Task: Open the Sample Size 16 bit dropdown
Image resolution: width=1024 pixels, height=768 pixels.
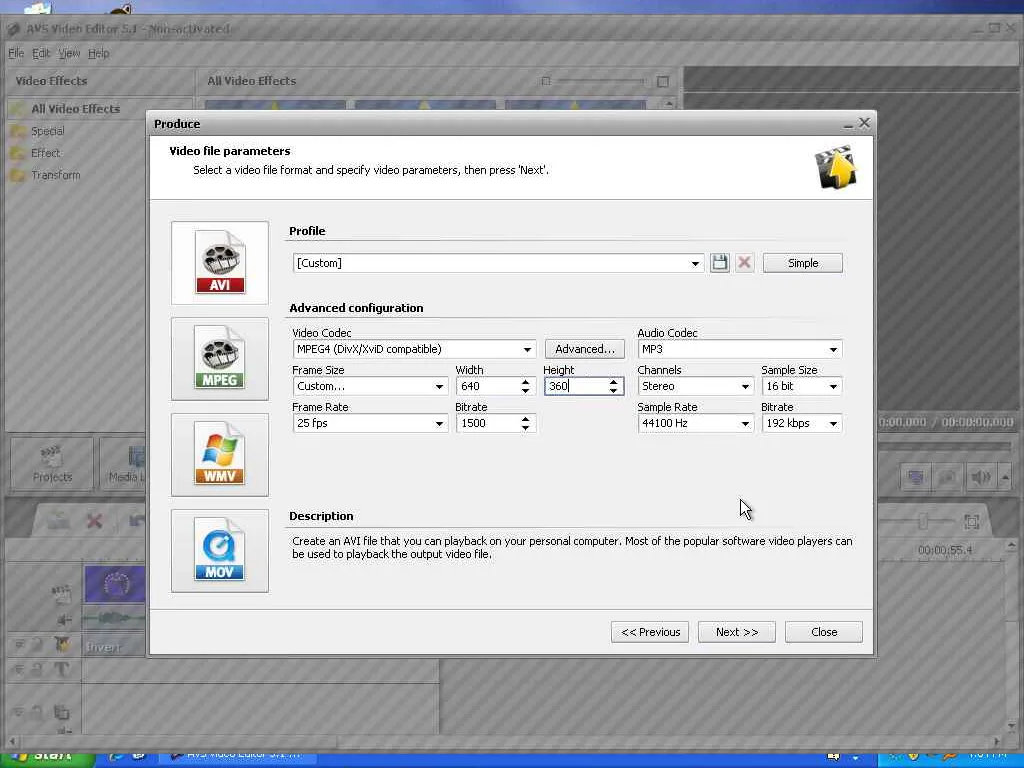Action: pos(802,386)
